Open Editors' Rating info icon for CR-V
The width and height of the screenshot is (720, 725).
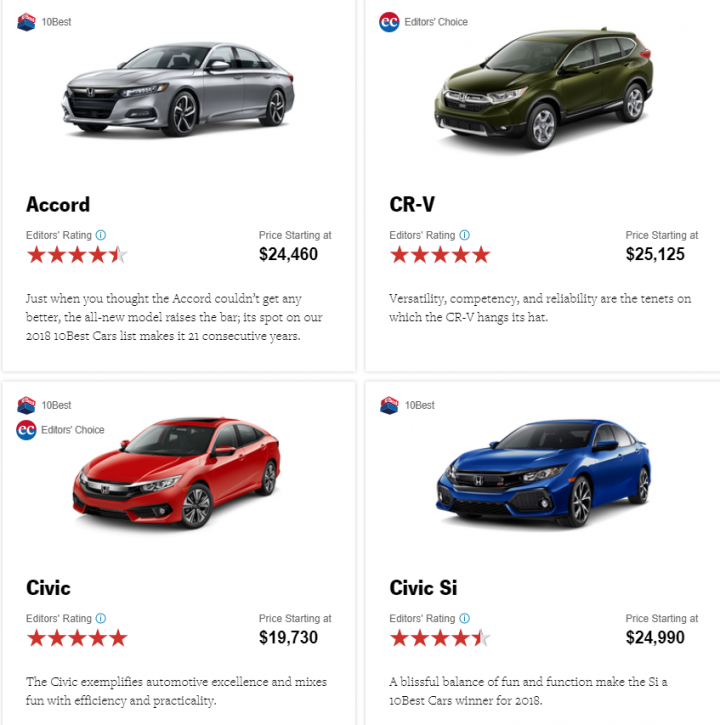pyautogui.click(x=463, y=236)
